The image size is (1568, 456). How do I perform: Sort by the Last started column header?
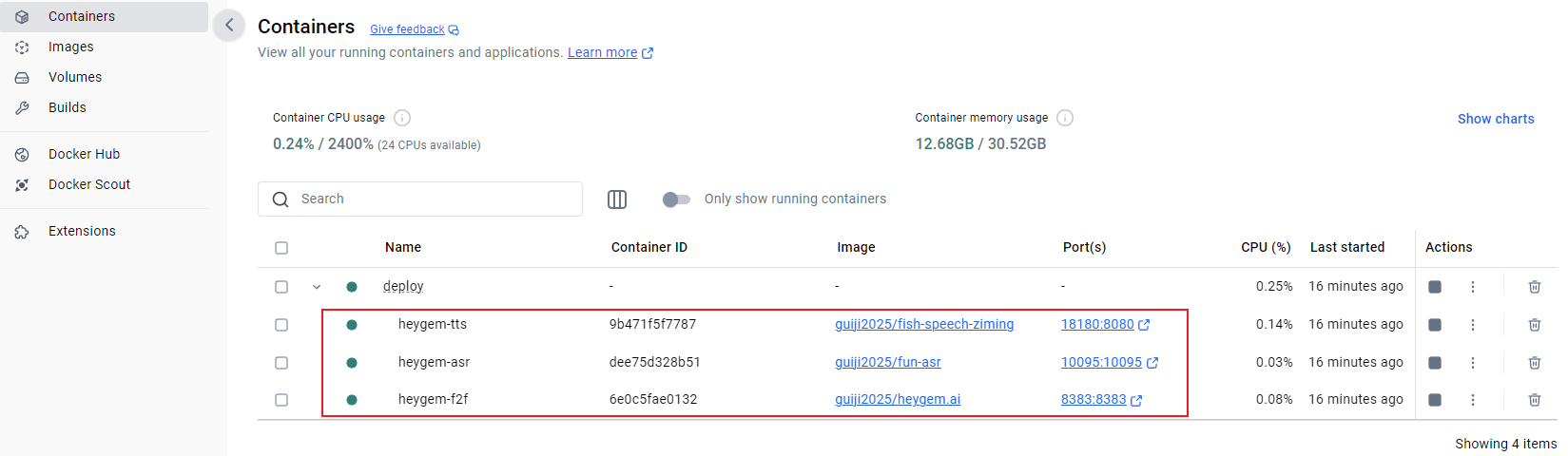point(1347,247)
